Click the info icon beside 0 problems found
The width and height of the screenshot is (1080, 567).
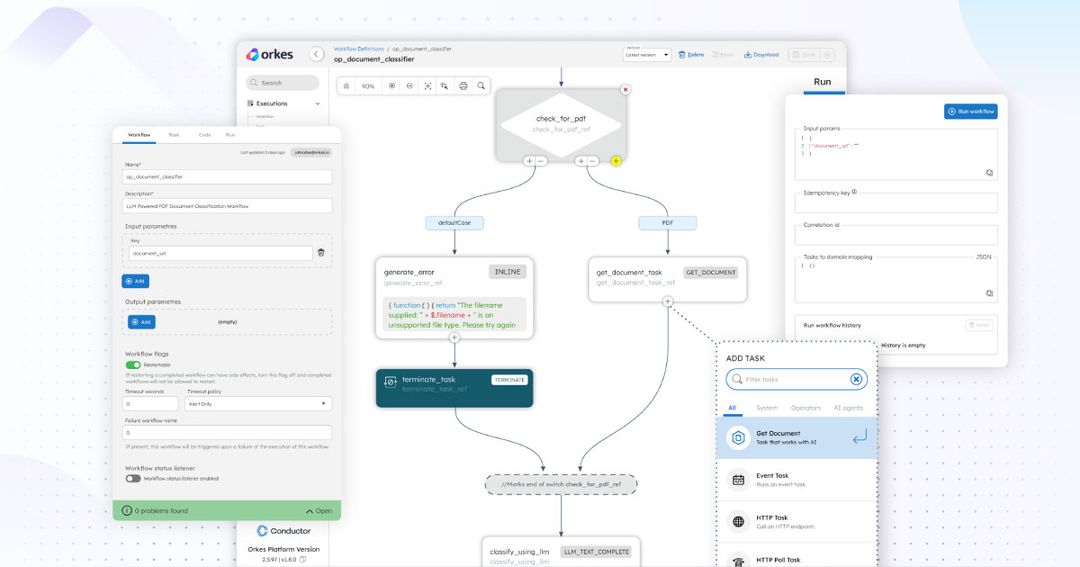127,511
